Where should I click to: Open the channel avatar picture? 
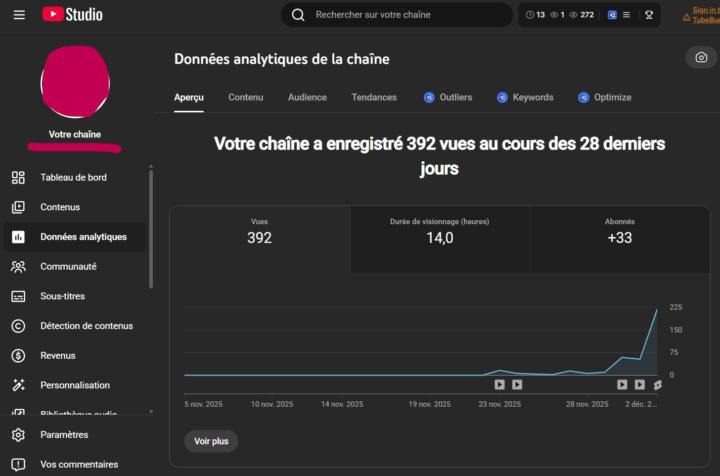click(75, 82)
